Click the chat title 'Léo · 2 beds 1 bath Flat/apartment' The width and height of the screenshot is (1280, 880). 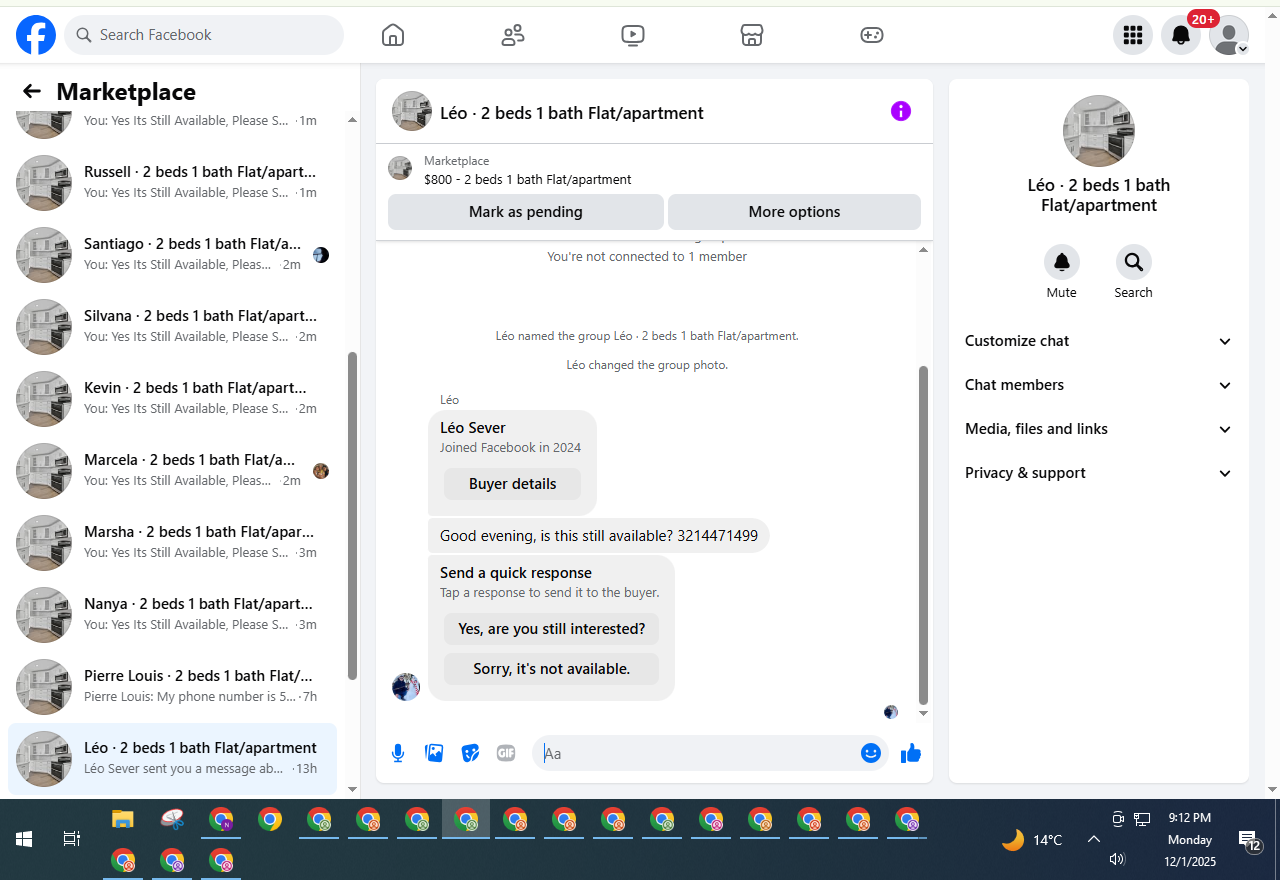[x=572, y=113]
